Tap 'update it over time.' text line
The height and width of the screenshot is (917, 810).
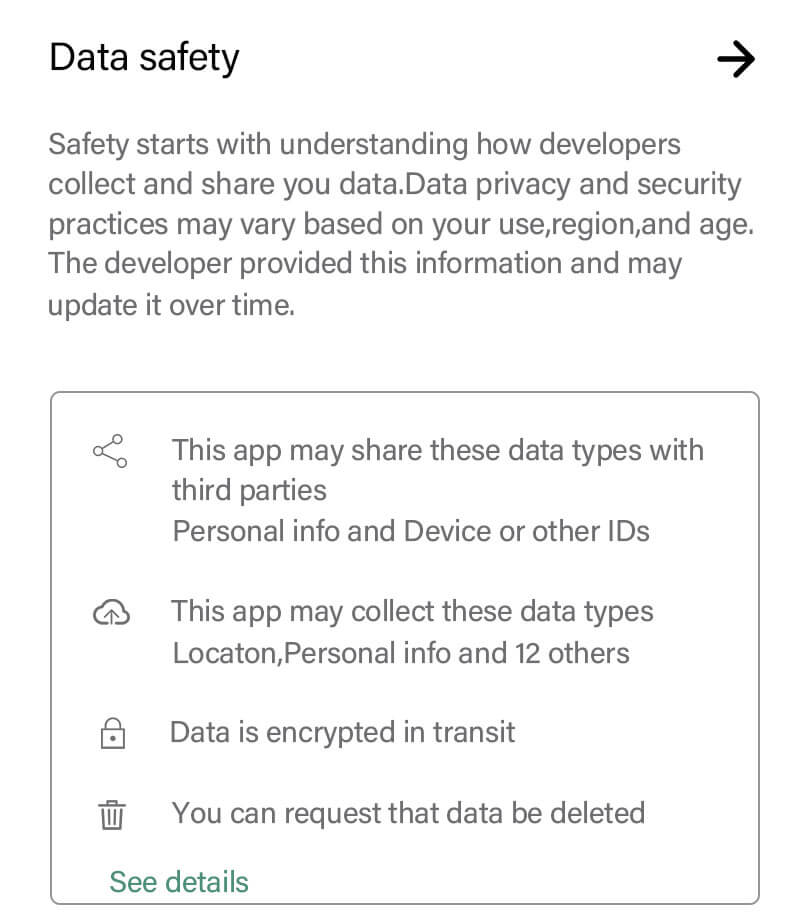[x=171, y=305]
